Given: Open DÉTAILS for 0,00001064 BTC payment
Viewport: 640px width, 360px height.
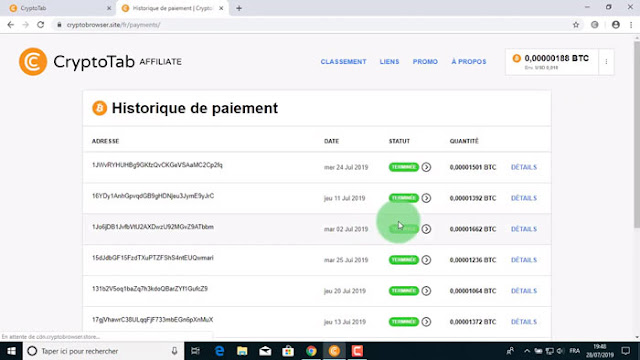Looking at the screenshot, I should pyautogui.click(x=524, y=291).
